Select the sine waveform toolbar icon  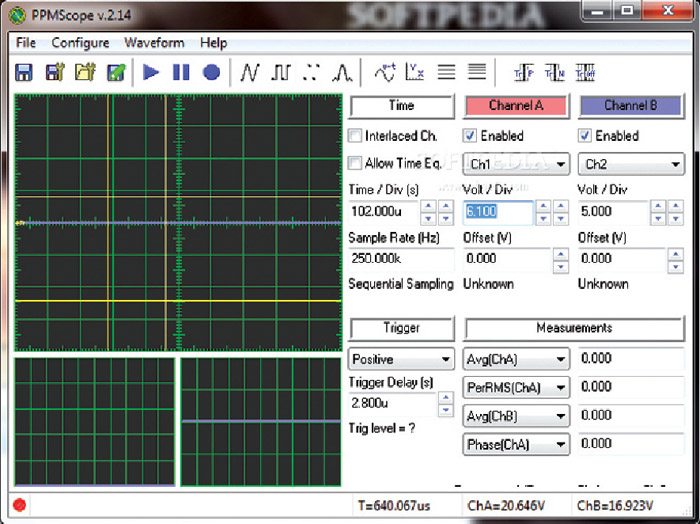coord(250,72)
